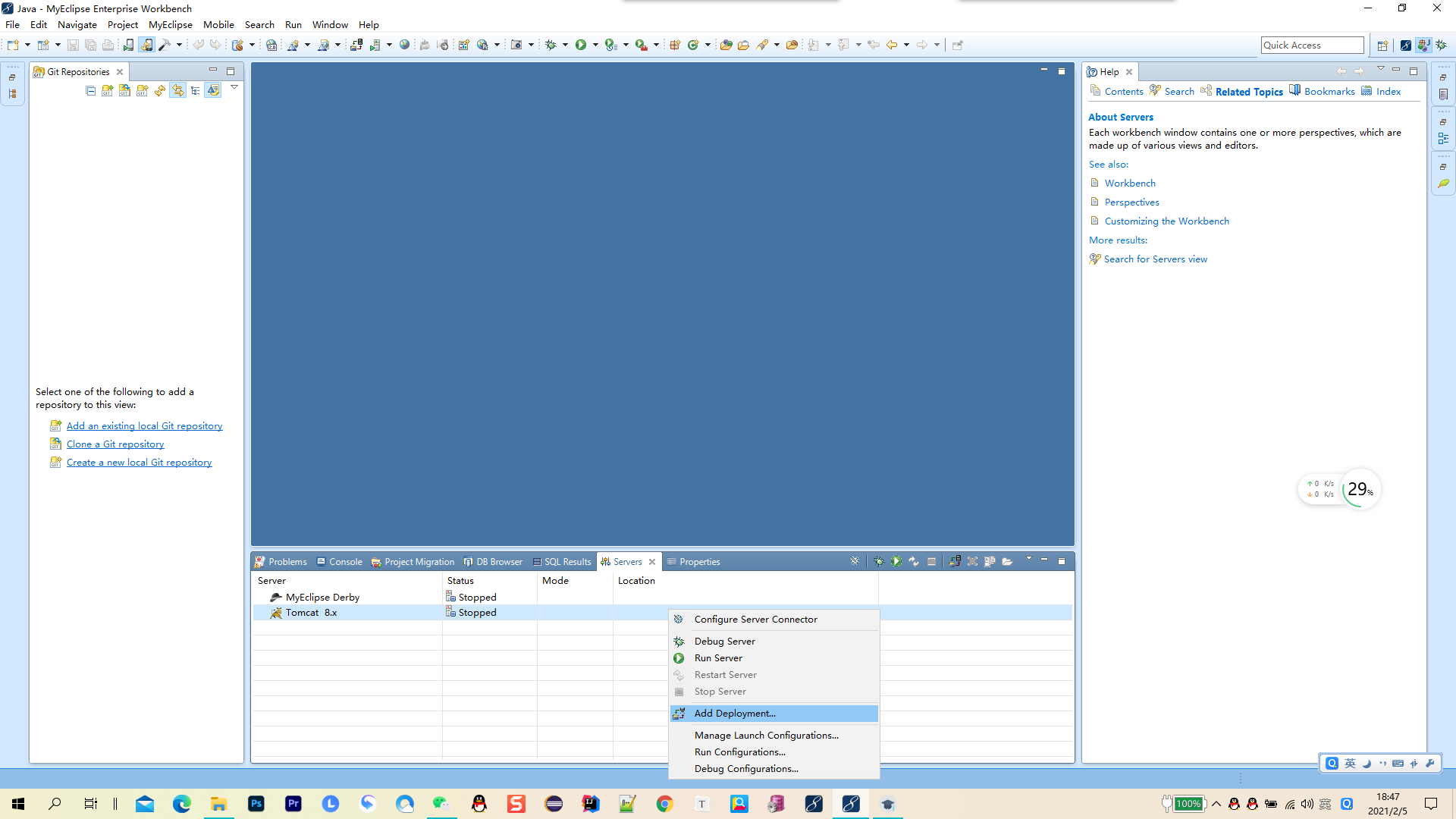Viewport: 1456px width, 819px height.
Task: Toggle the Collapse All icon in Git Repositories
Action: (x=90, y=90)
